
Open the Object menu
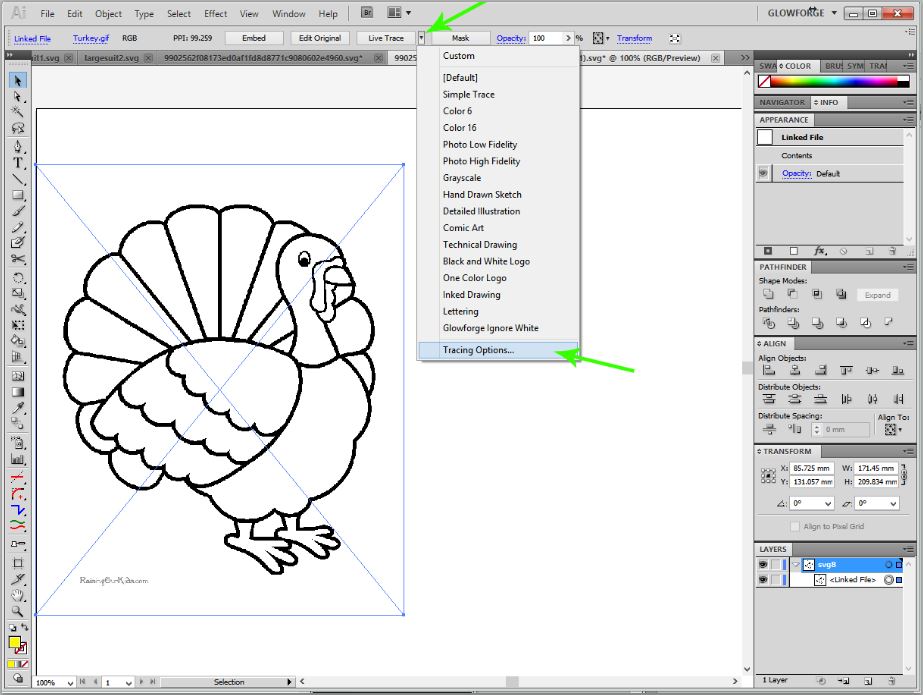coord(107,13)
